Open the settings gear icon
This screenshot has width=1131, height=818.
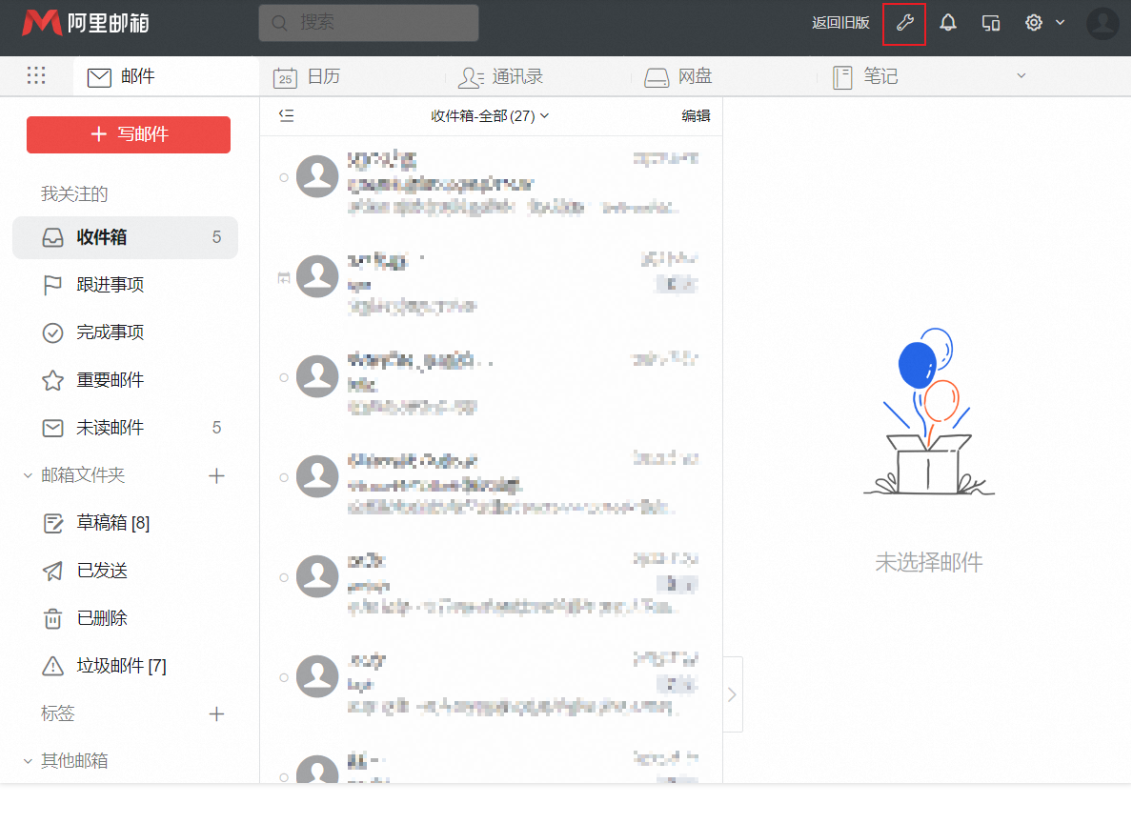[x=1034, y=23]
